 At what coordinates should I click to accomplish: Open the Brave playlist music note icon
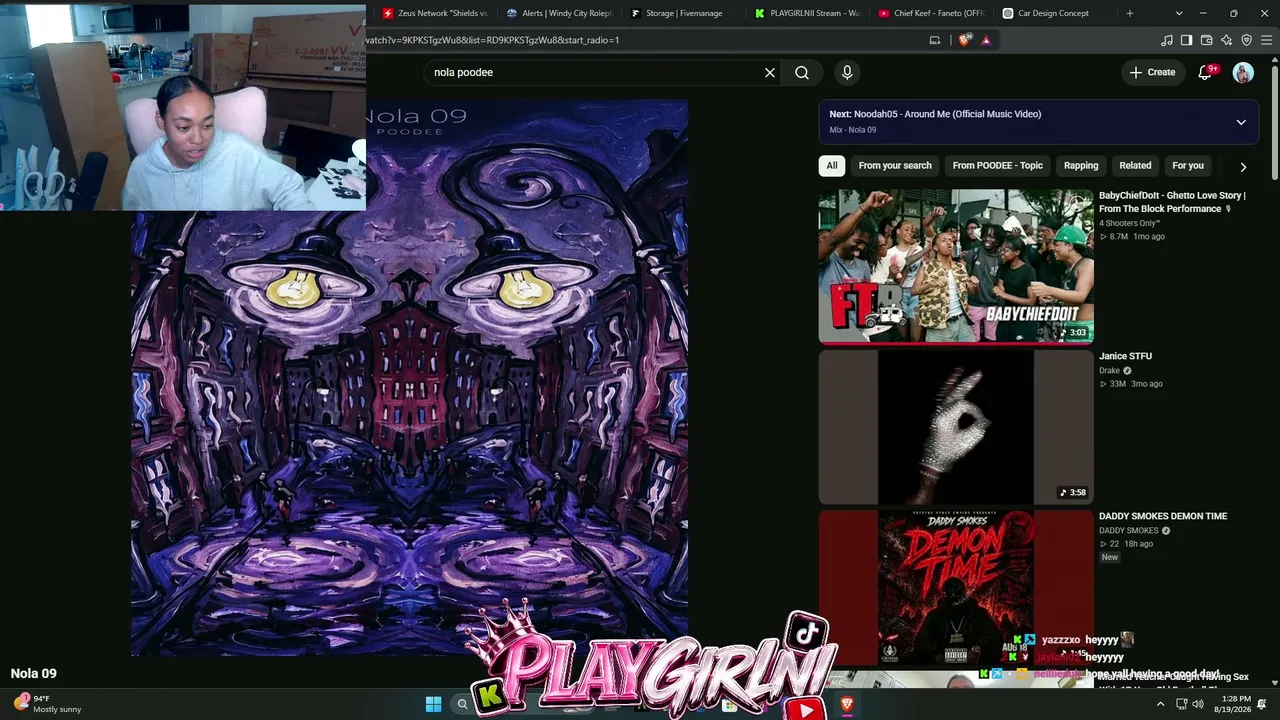(1167, 40)
